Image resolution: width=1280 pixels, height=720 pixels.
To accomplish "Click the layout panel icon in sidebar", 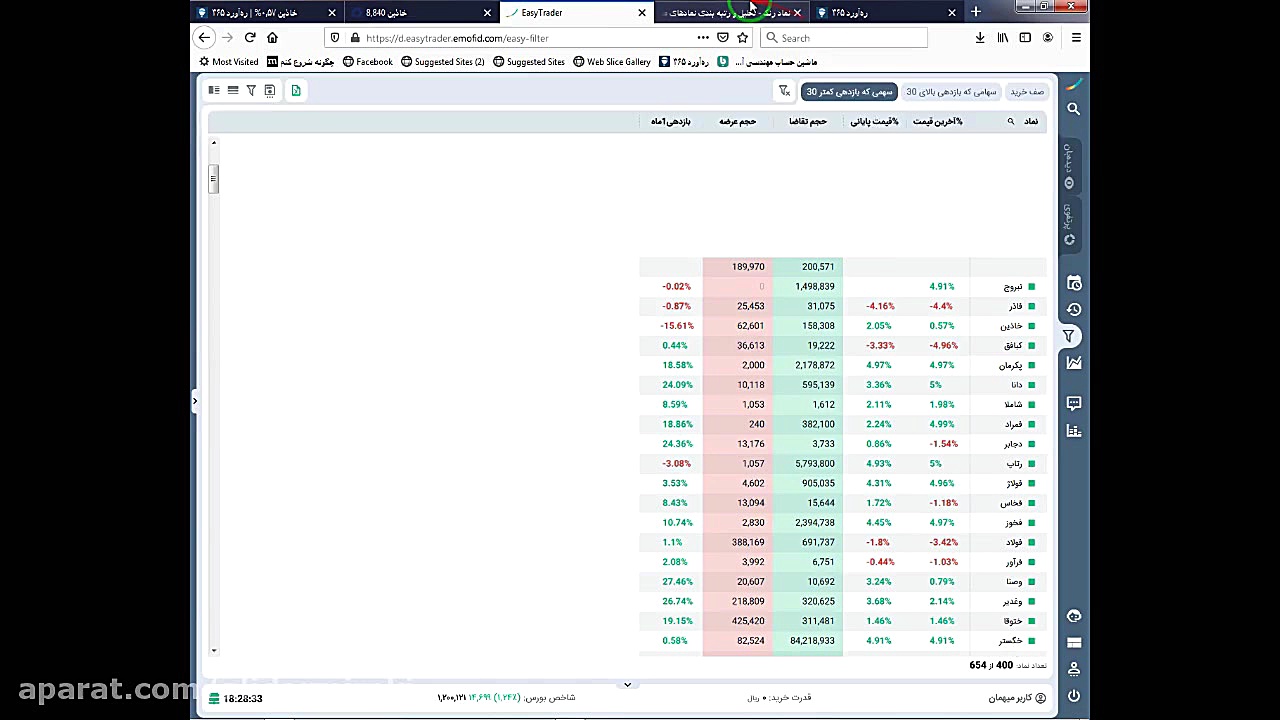I will 1073,643.
